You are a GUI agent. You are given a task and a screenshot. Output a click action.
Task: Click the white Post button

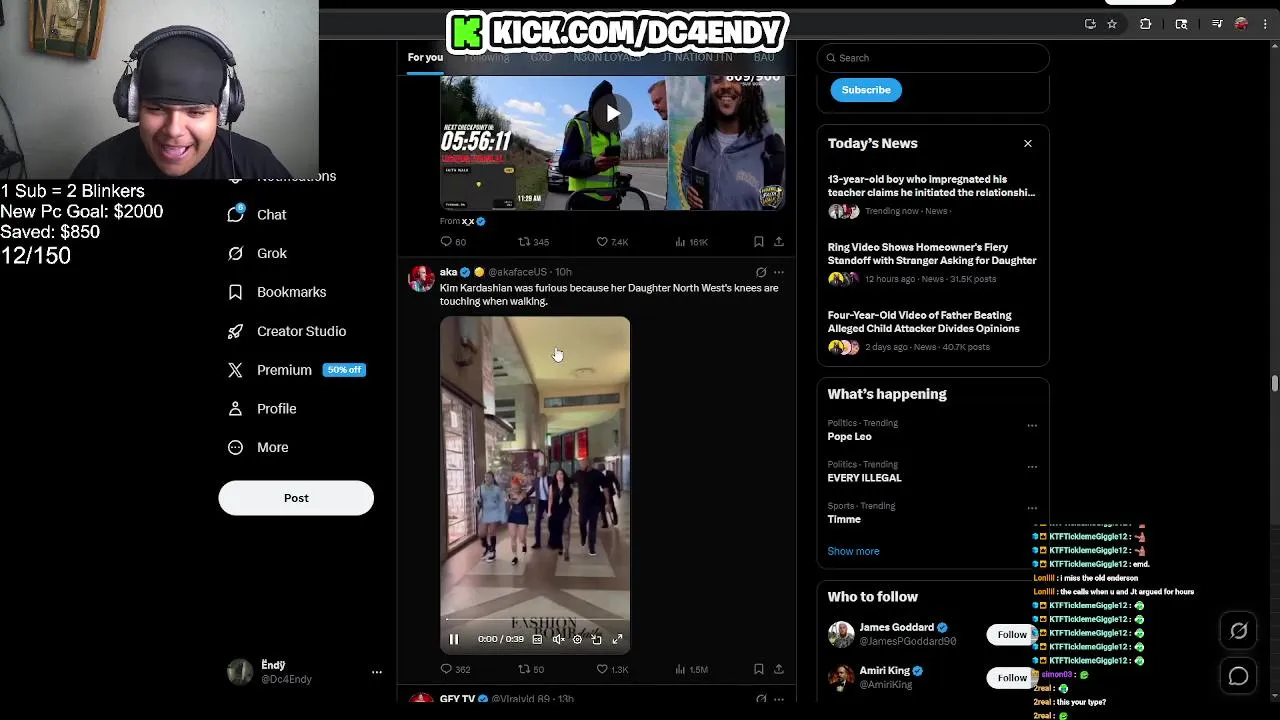click(x=296, y=498)
